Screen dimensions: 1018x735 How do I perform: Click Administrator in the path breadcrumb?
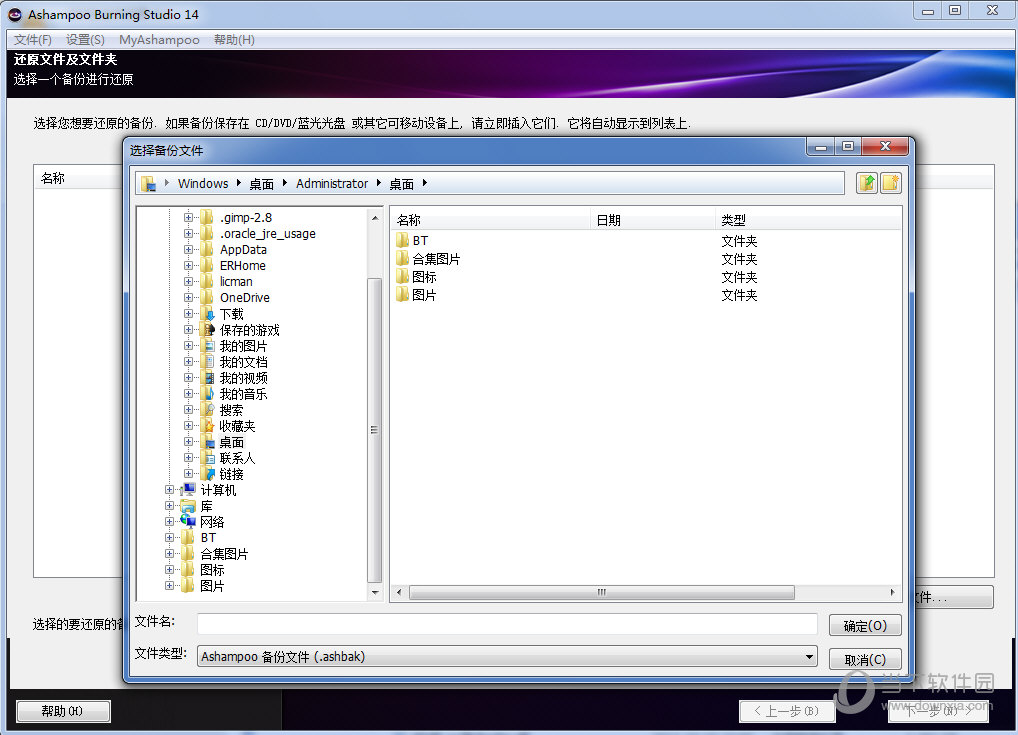point(332,184)
